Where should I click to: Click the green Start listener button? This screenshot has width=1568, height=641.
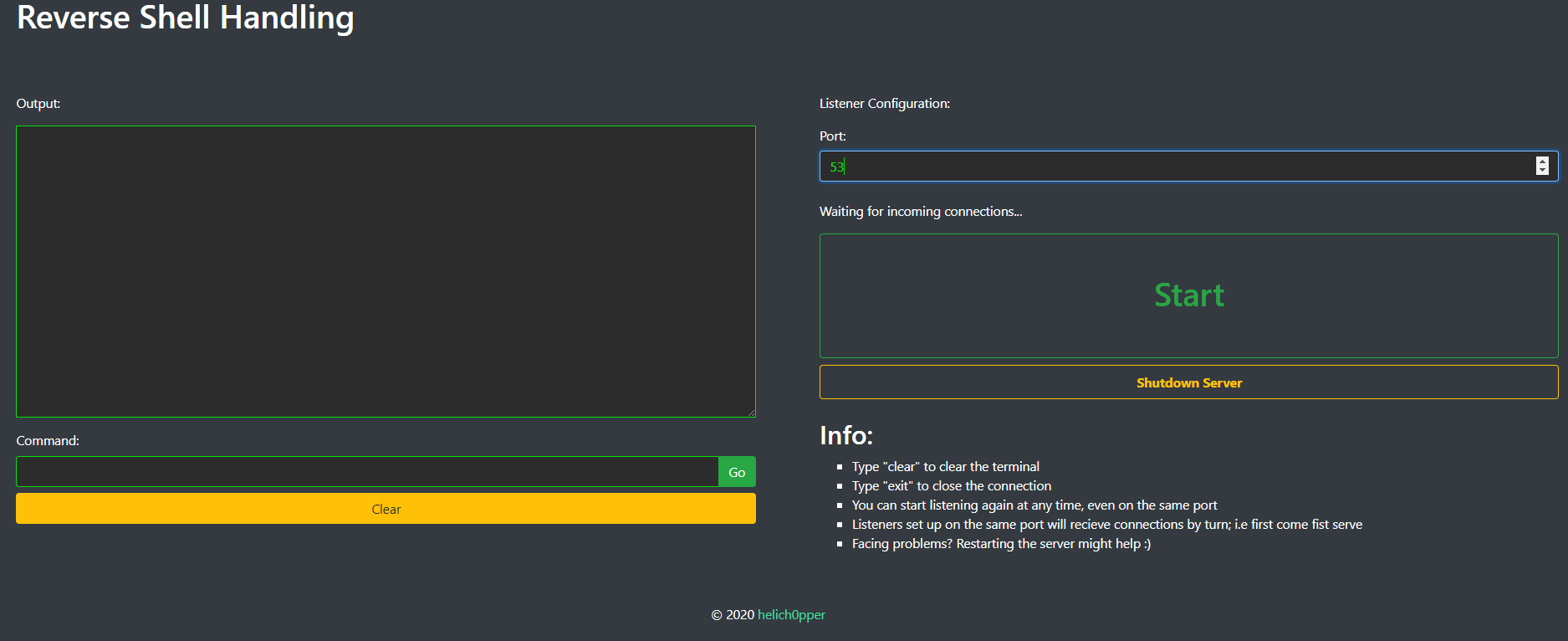(1188, 295)
